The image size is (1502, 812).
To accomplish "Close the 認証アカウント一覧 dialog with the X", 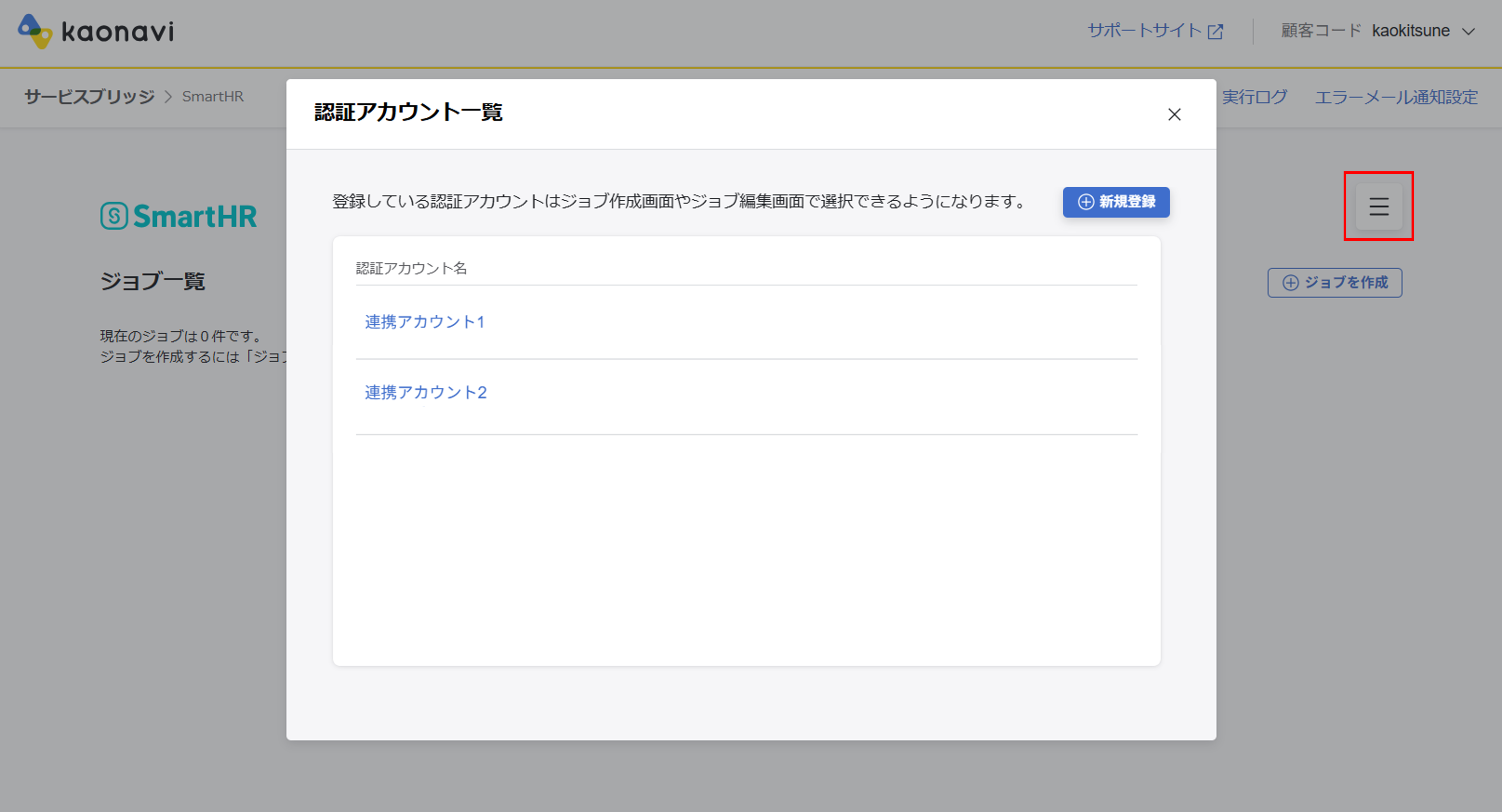I will coord(1174,115).
